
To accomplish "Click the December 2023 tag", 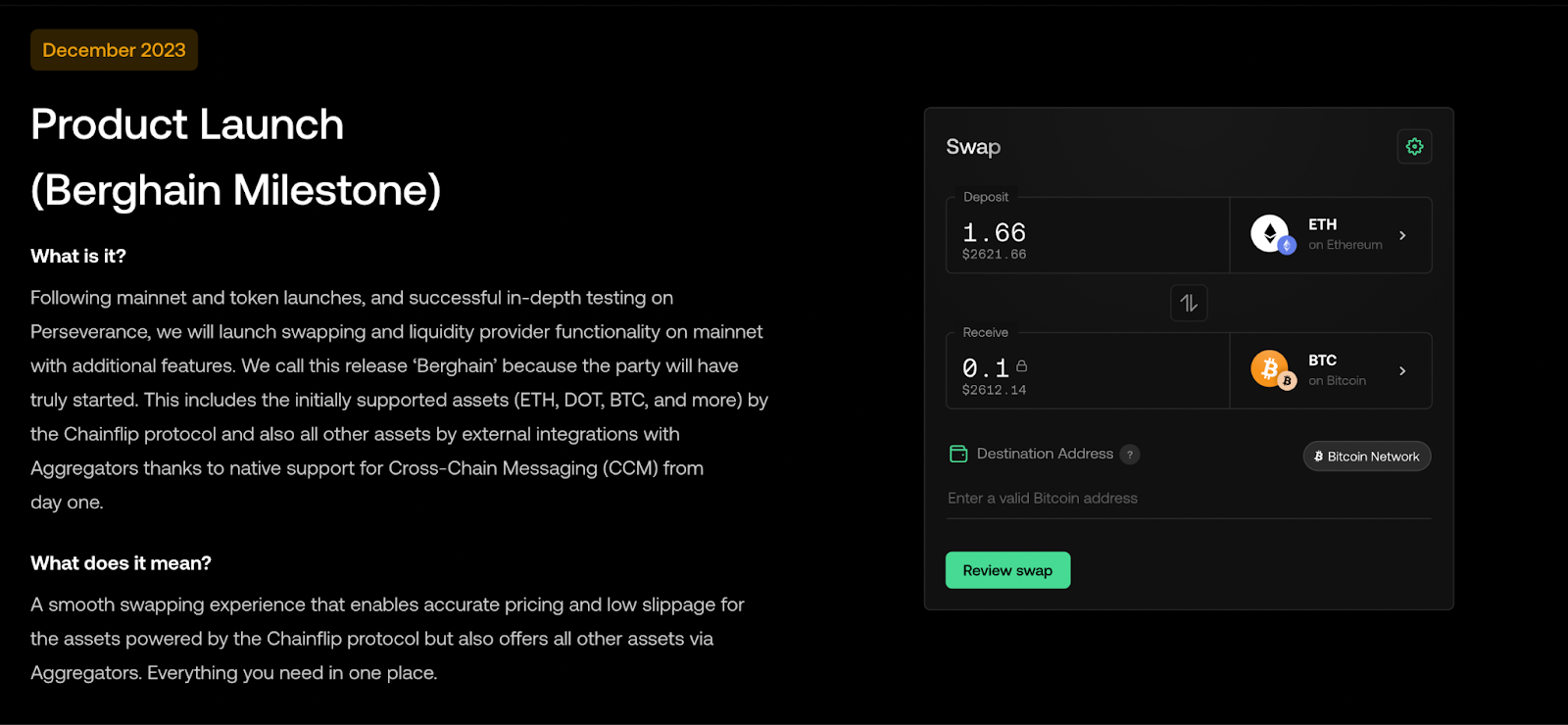I will [x=114, y=50].
